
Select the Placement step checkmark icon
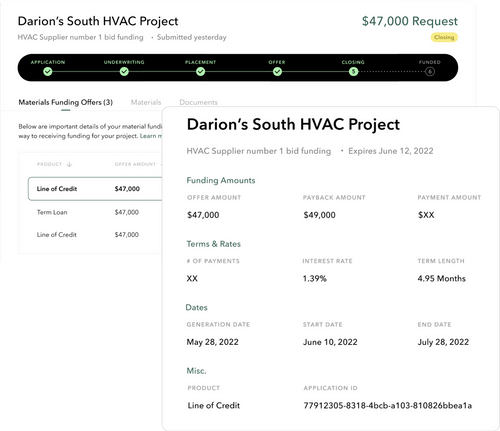pos(200,72)
